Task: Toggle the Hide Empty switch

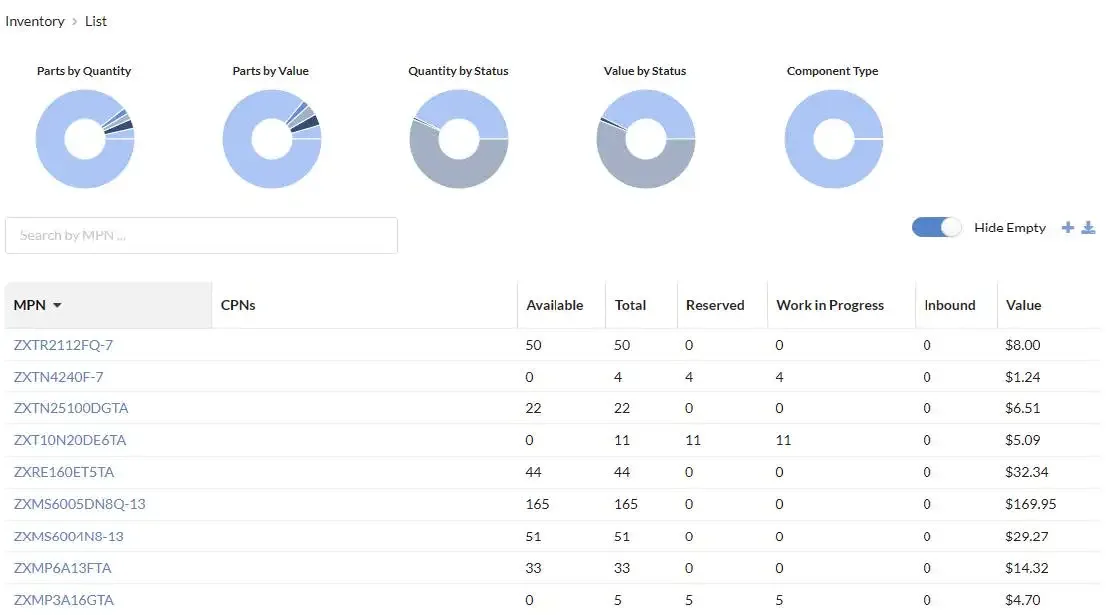Action: tap(936, 228)
